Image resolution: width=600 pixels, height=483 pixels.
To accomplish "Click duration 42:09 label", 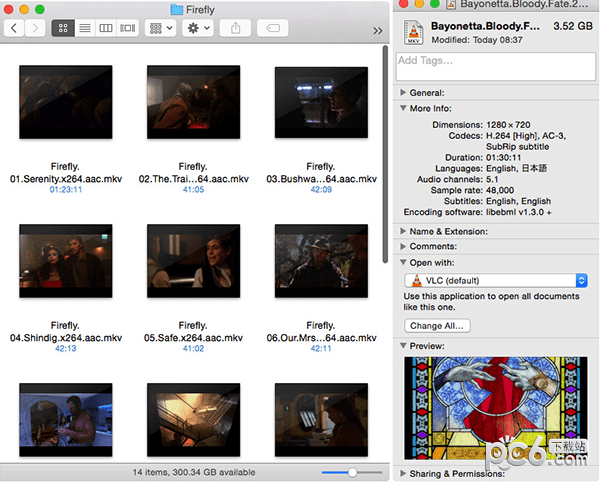I will point(321,189).
